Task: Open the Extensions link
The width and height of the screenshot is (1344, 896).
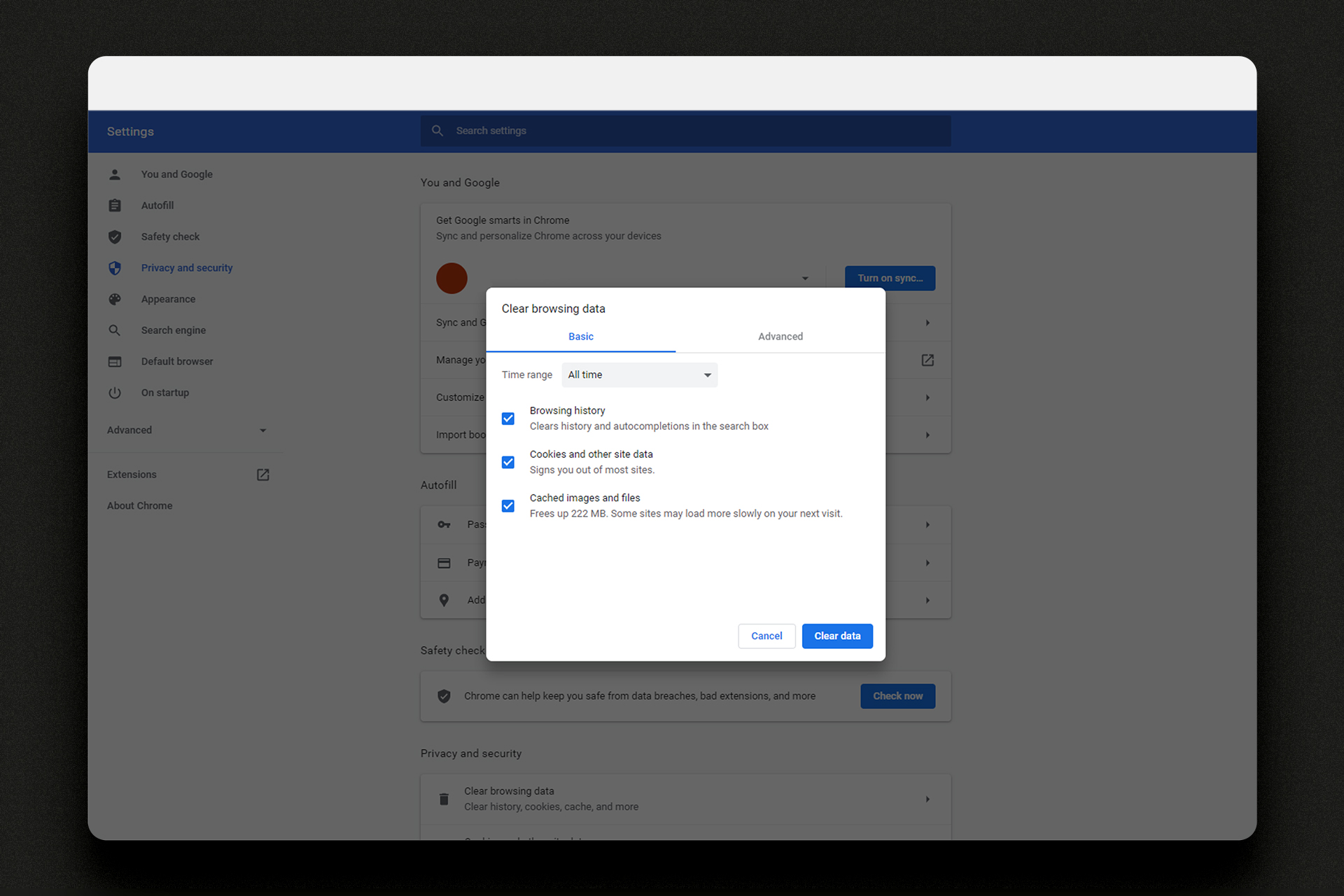Action: pos(132,475)
